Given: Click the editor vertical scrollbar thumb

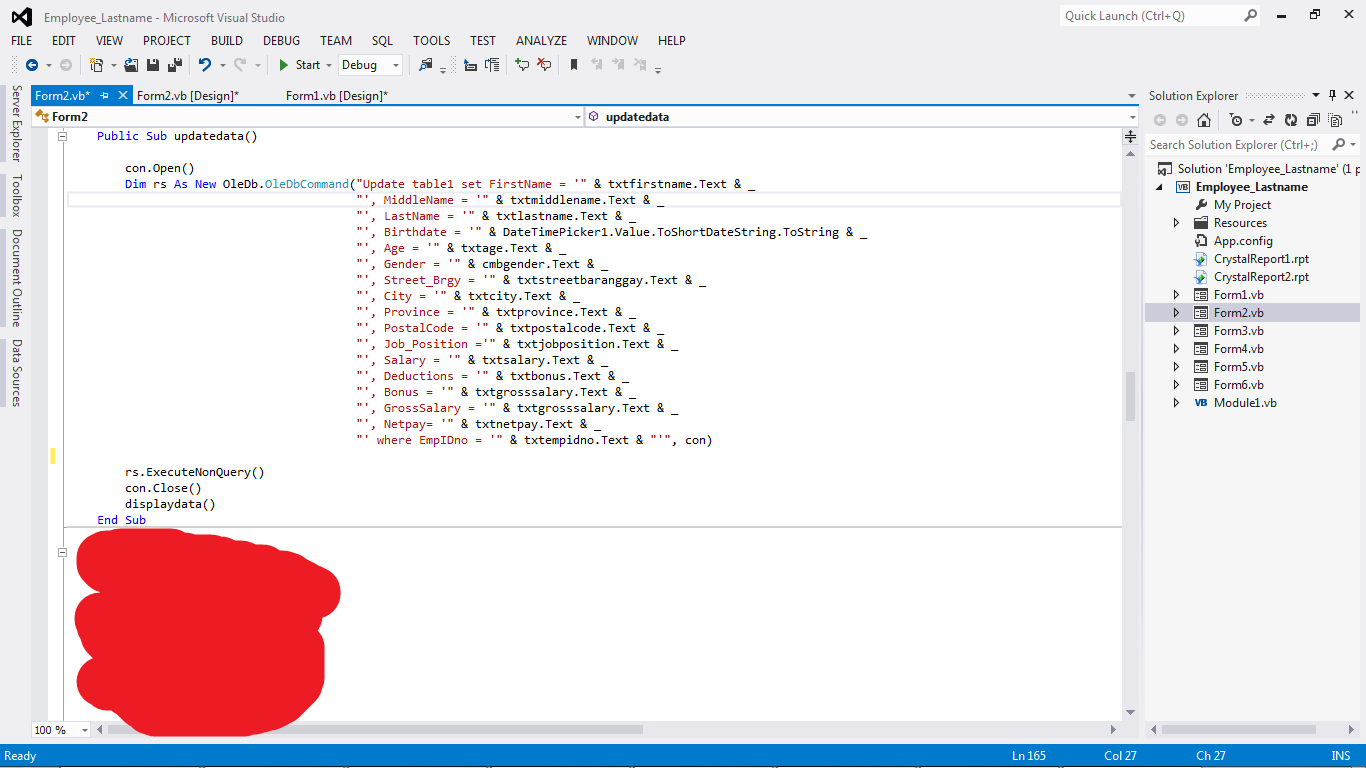Looking at the screenshot, I should 1131,396.
